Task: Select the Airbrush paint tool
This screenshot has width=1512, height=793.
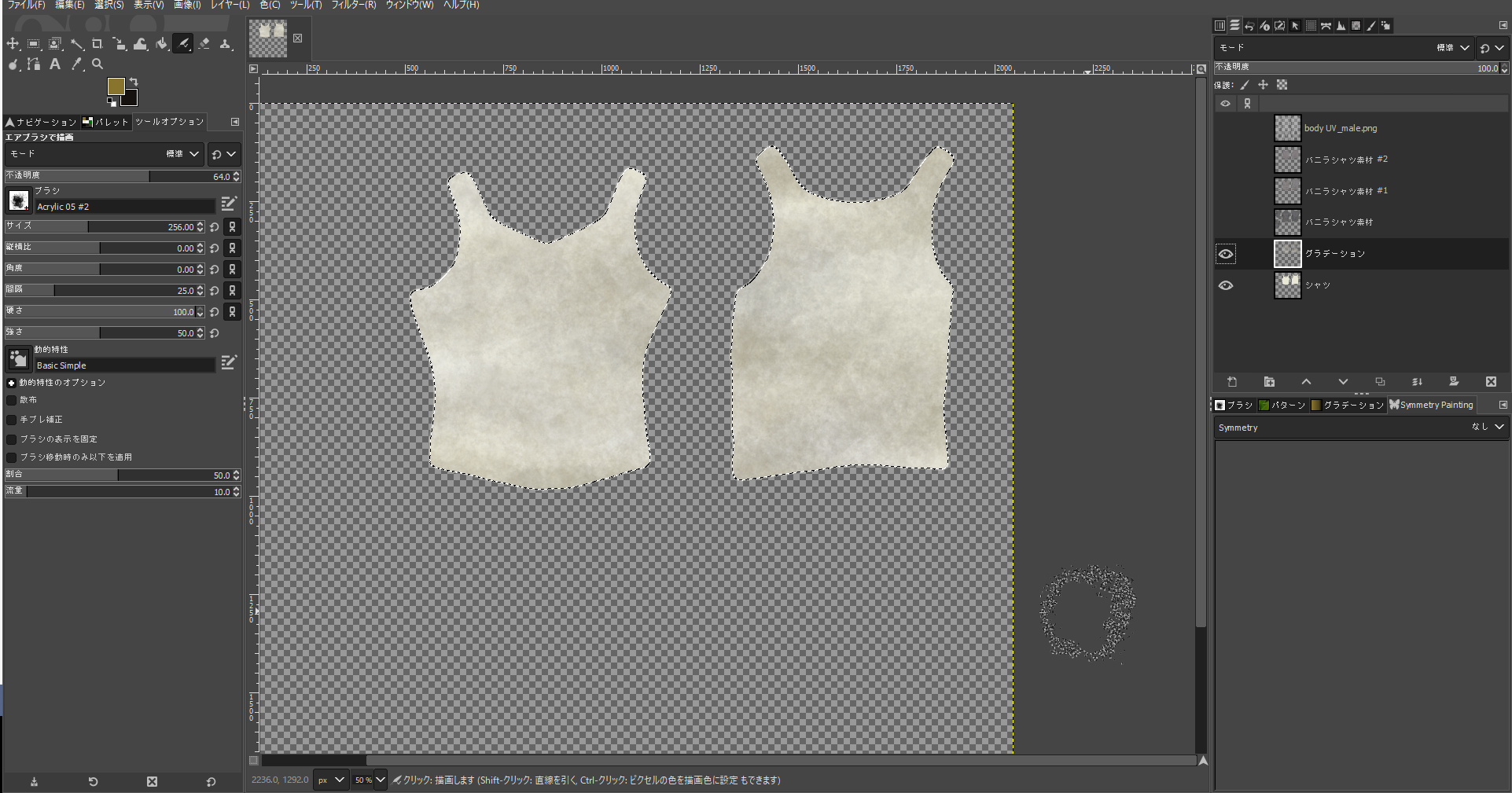Action: [182, 44]
